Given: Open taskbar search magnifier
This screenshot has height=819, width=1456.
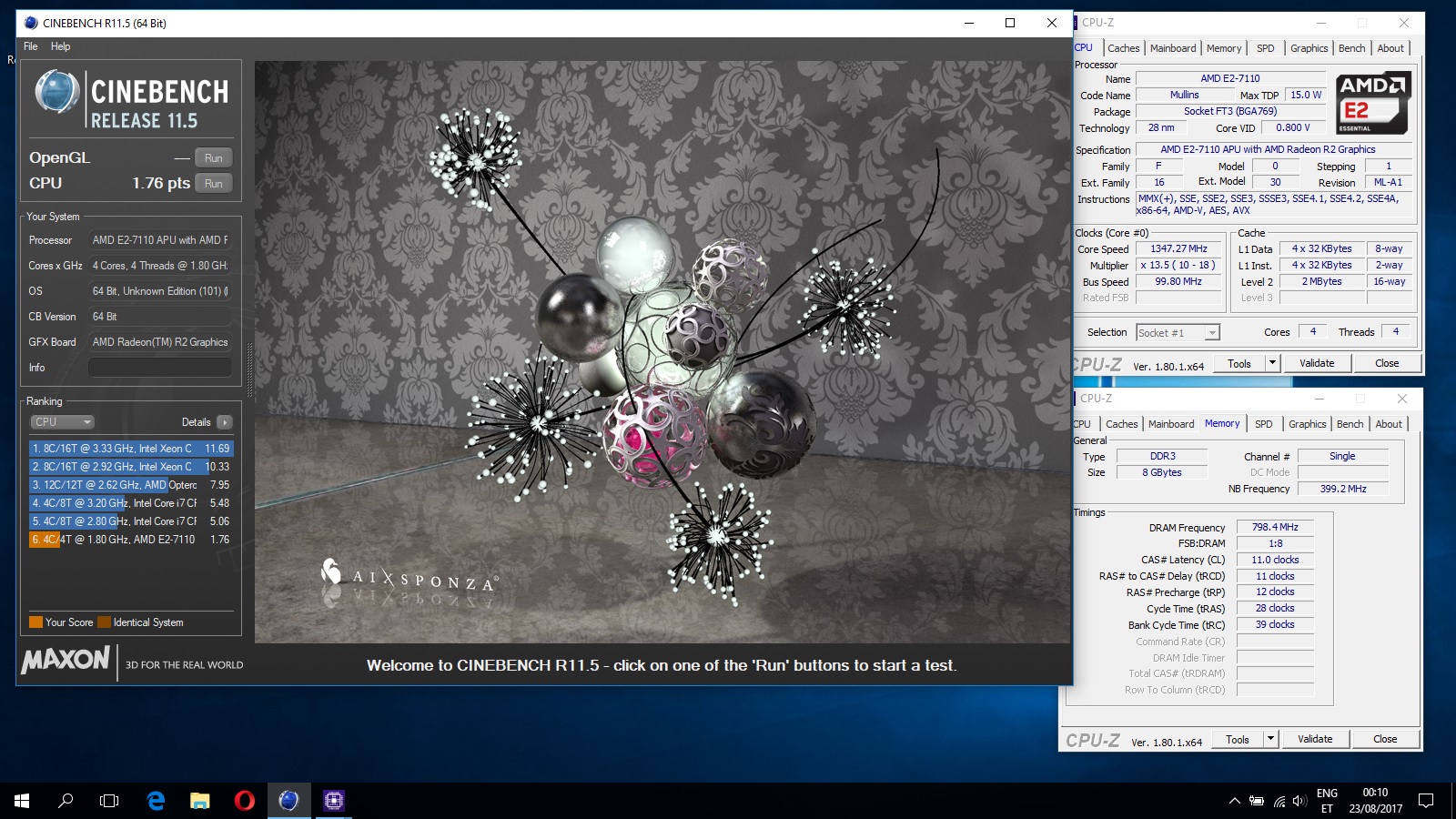Looking at the screenshot, I should [x=66, y=801].
